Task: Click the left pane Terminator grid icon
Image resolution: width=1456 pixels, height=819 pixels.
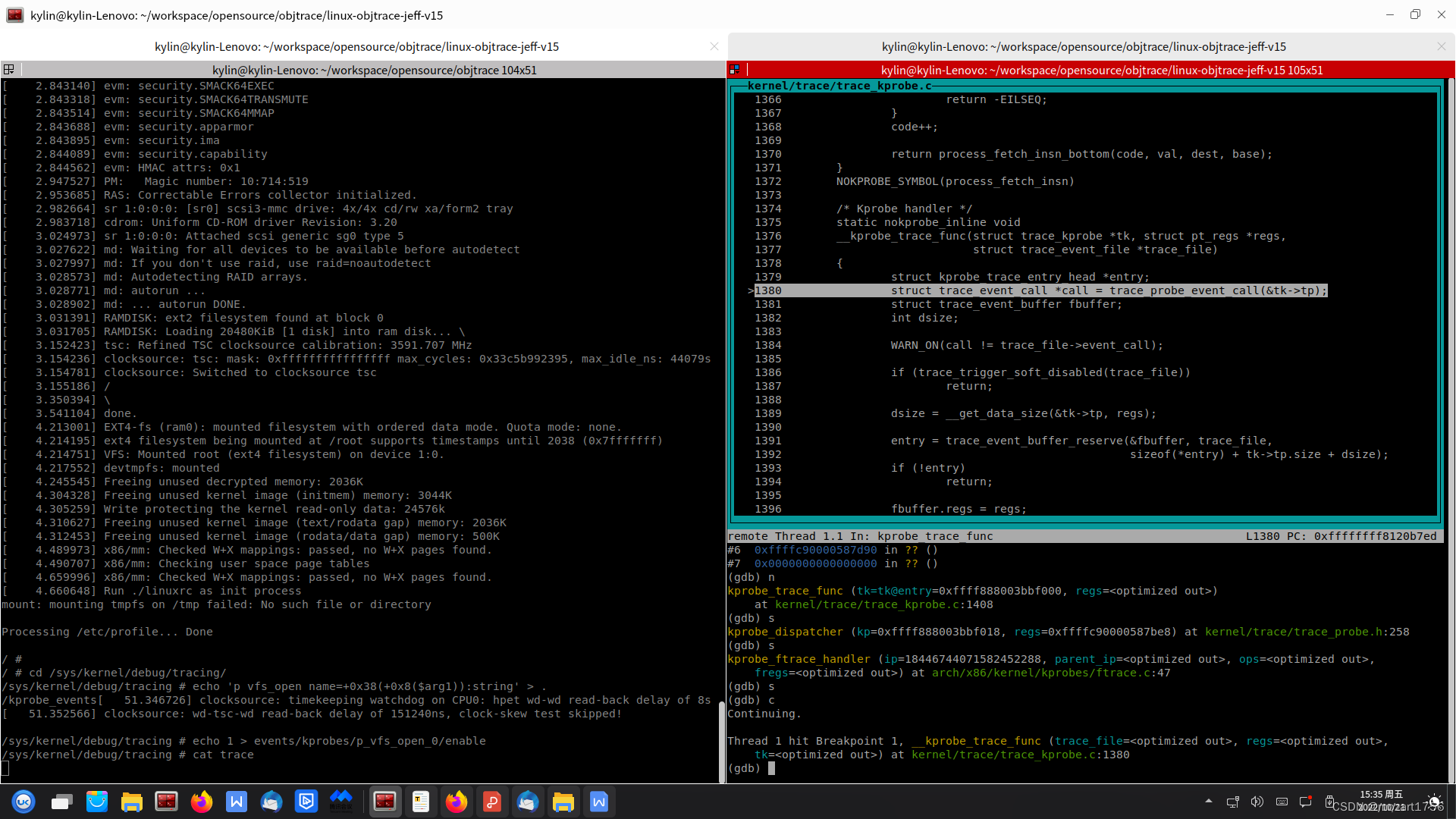Action: pyautogui.click(x=9, y=70)
